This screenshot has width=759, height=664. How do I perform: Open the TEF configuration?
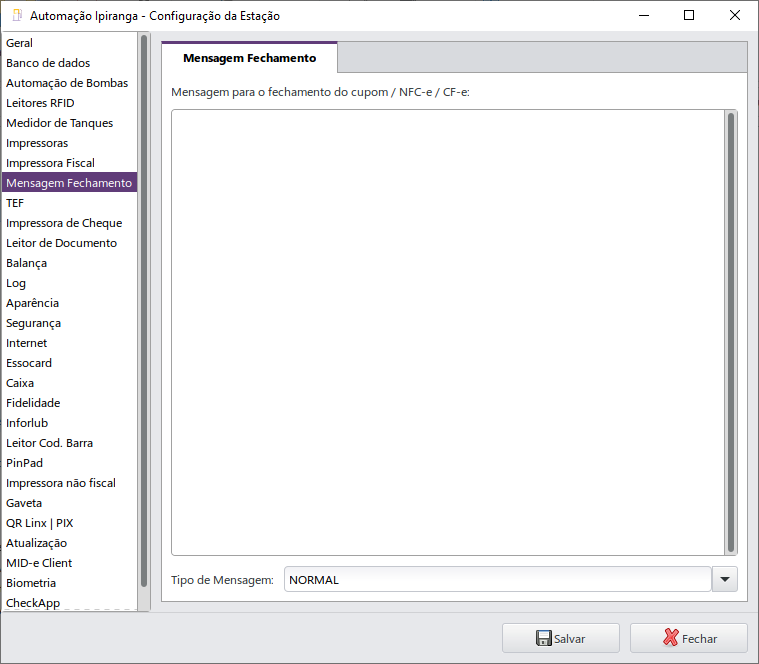click(x=69, y=203)
